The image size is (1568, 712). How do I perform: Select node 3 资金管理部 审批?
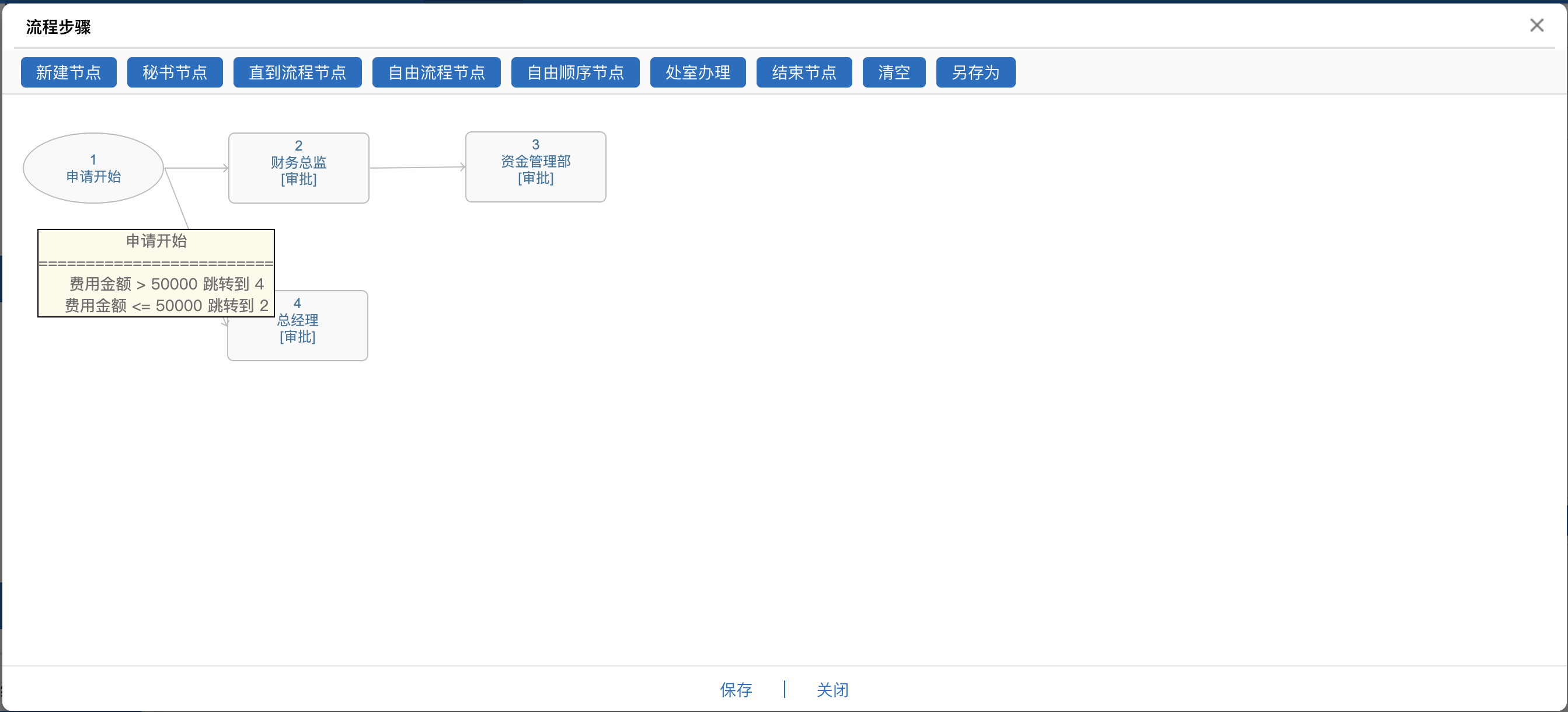[x=535, y=167]
